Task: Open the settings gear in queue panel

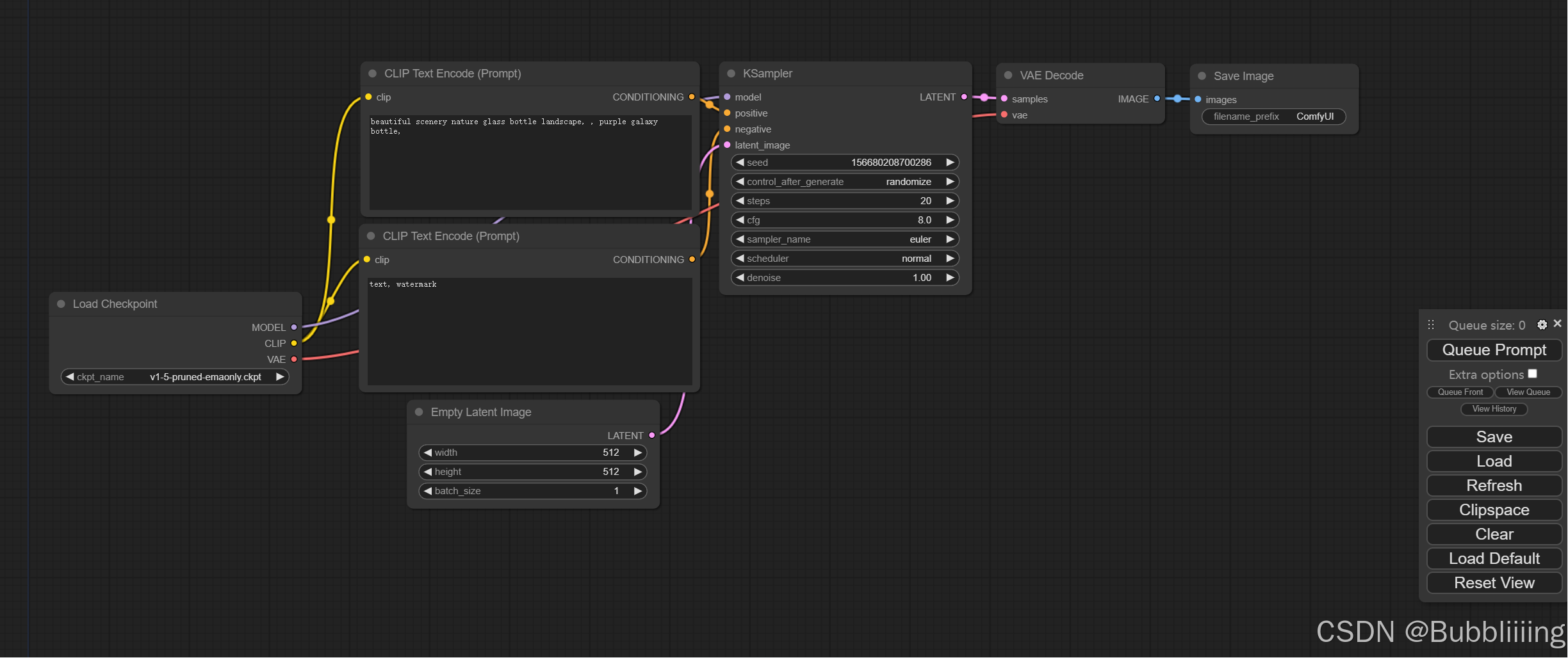Action: click(1542, 325)
